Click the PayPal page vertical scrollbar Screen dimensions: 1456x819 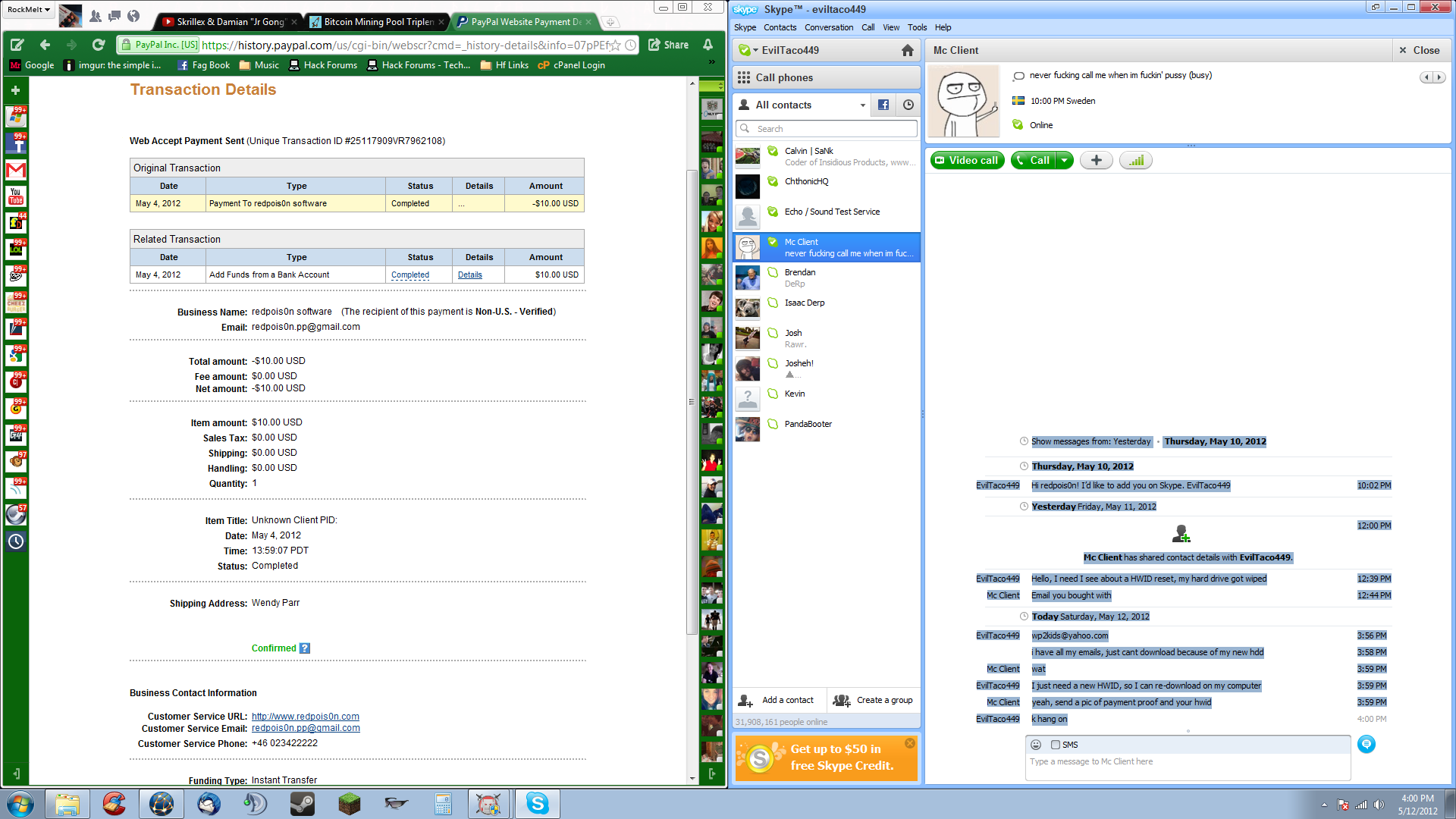(x=691, y=402)
